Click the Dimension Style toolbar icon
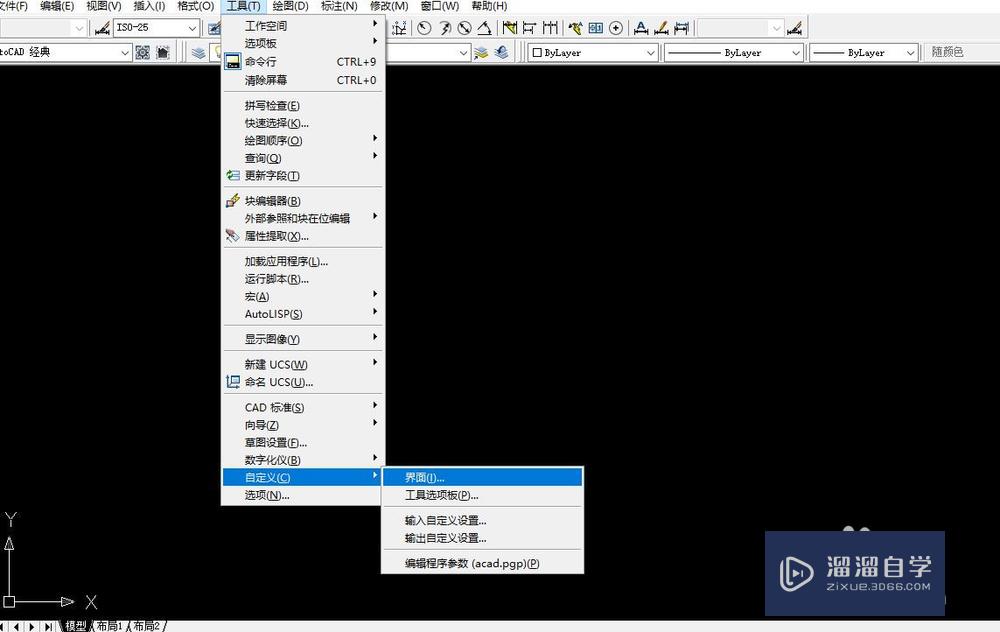The height and width of the screenshot is (632, 1000). click(796, 28)
